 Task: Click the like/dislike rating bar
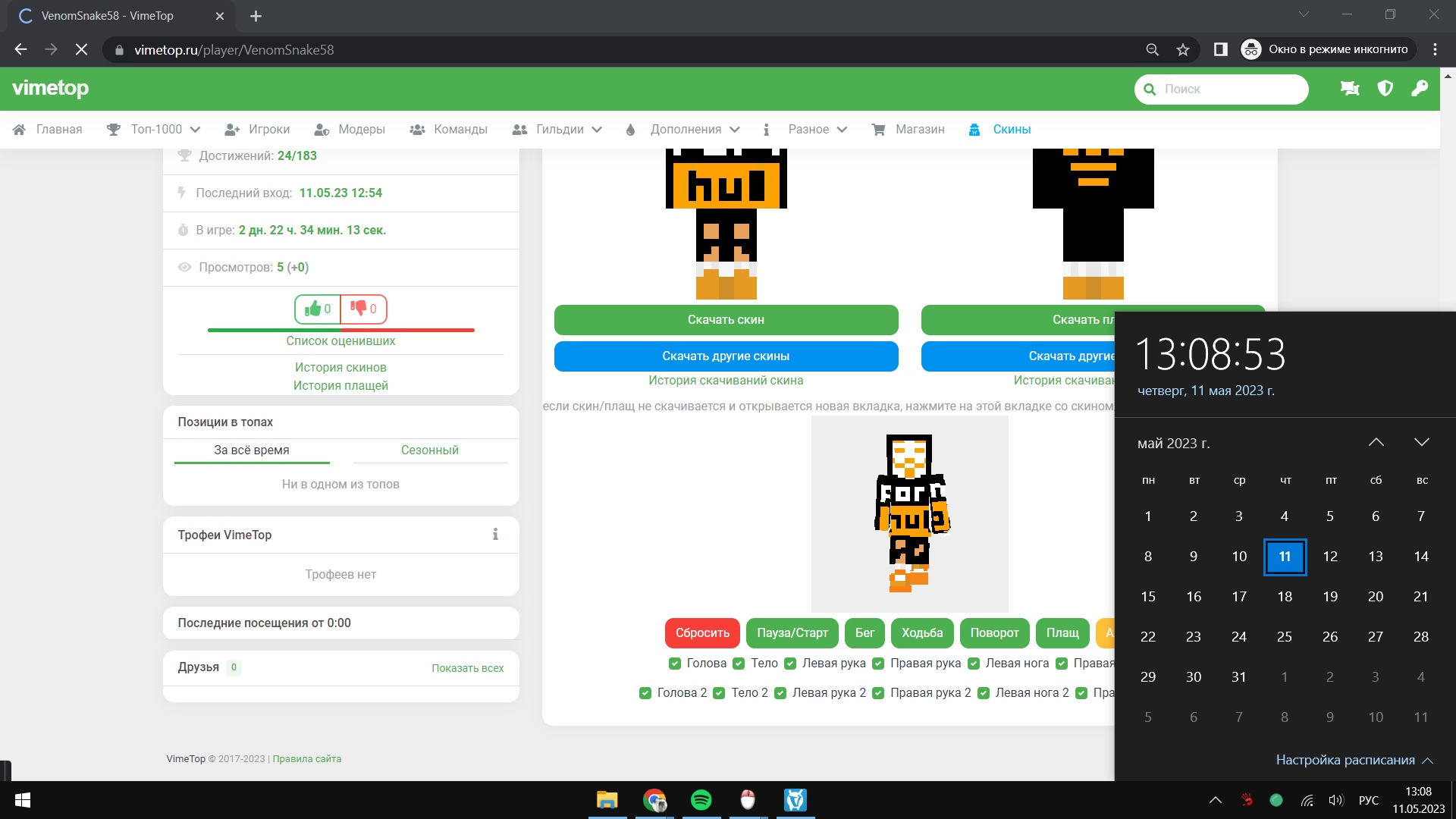340,330
